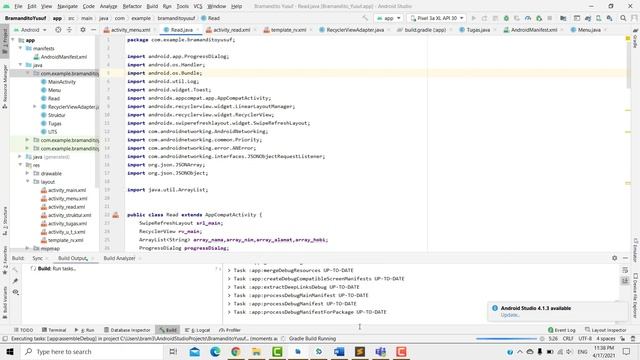Viewport: 640px width, 360px height.
Task: Collapse the res folder
Action: [x=20, y=165]
